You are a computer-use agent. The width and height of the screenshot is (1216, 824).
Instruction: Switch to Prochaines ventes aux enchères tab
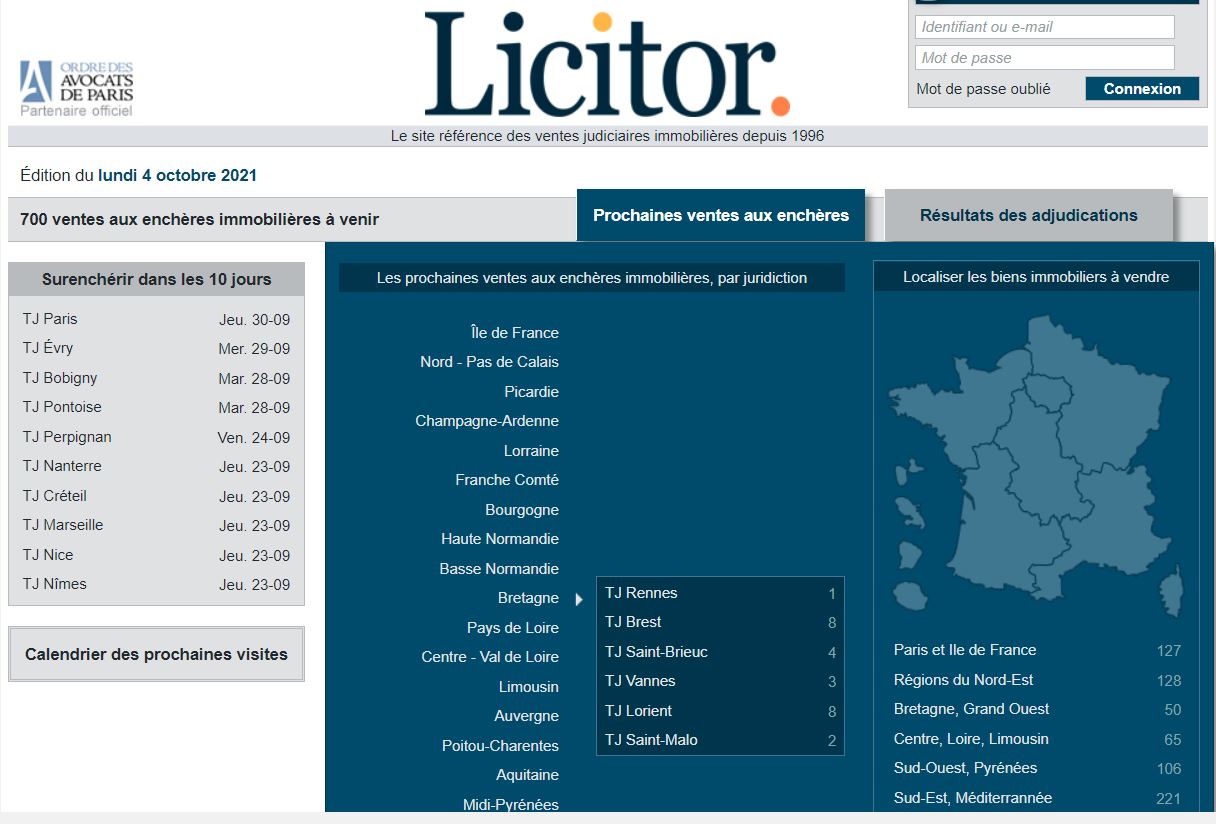click(x=721, y=215)
